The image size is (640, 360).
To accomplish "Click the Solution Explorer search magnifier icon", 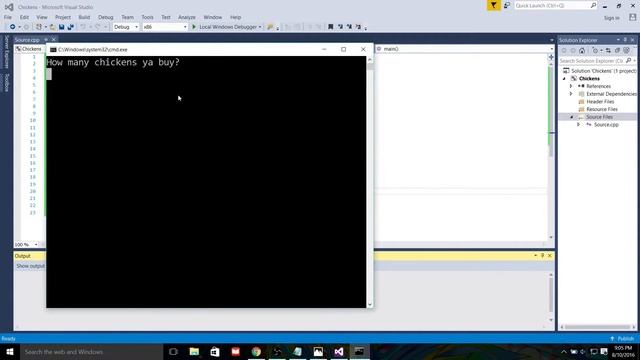I will click(629, 60).
